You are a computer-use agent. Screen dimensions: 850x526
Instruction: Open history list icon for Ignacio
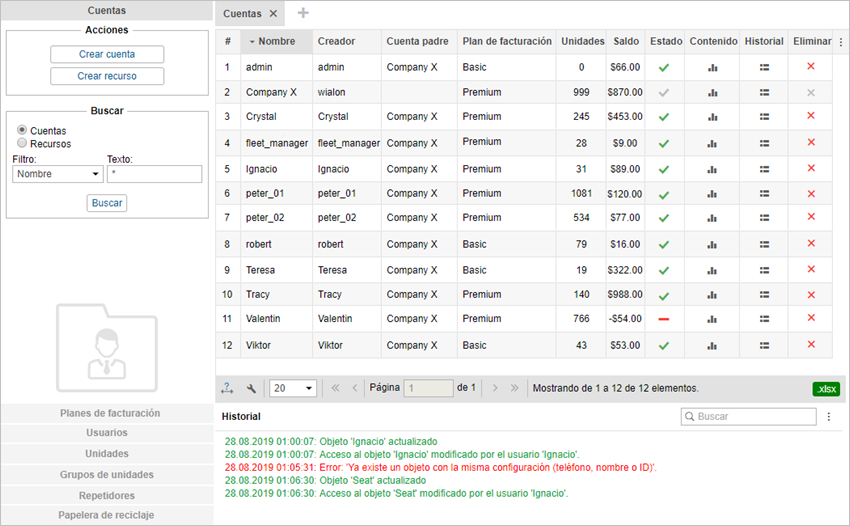tap(764, 169)
